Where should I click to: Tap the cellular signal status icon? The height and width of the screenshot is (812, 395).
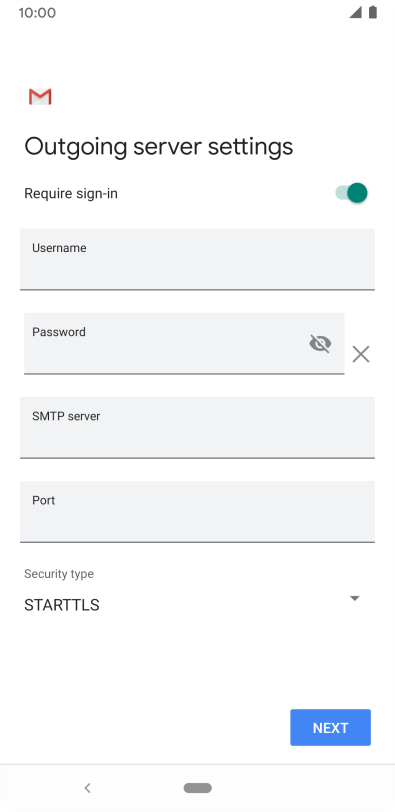[x=355, y=12]
